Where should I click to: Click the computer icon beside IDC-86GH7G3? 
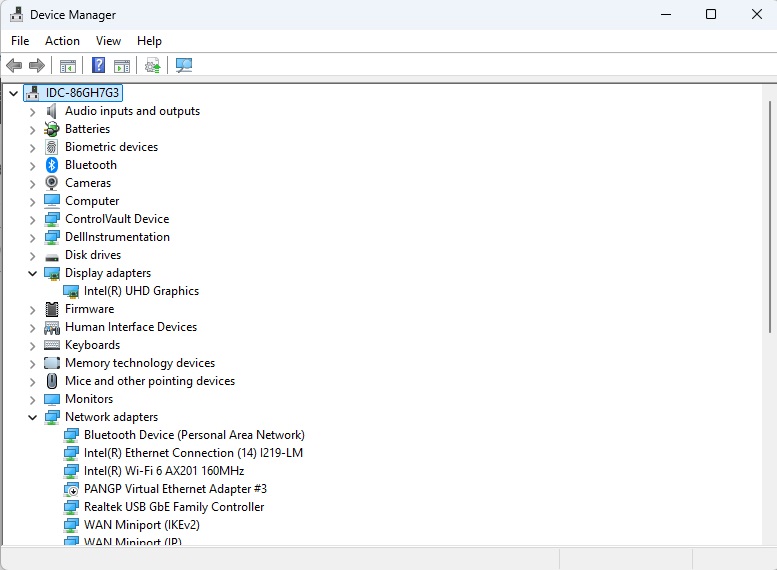pyautogui.click(x=33, y=93)
